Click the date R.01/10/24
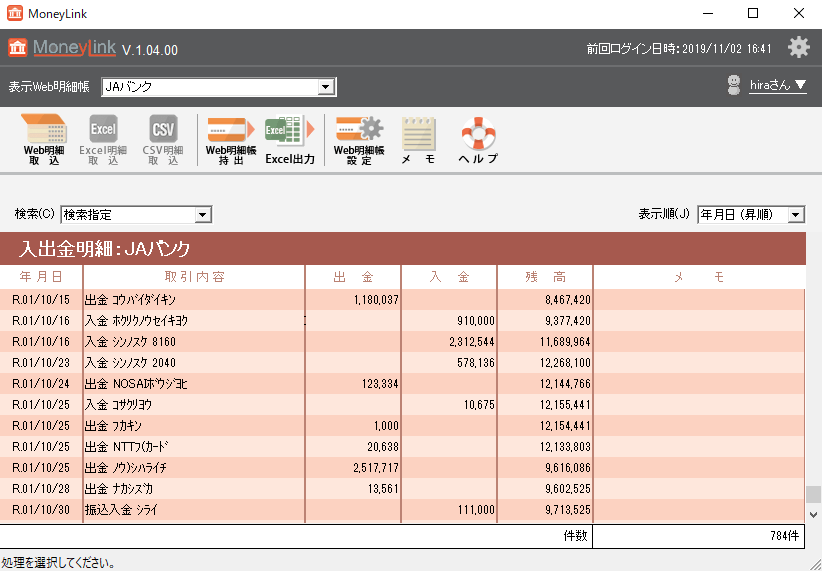 [x=41, y=384]
